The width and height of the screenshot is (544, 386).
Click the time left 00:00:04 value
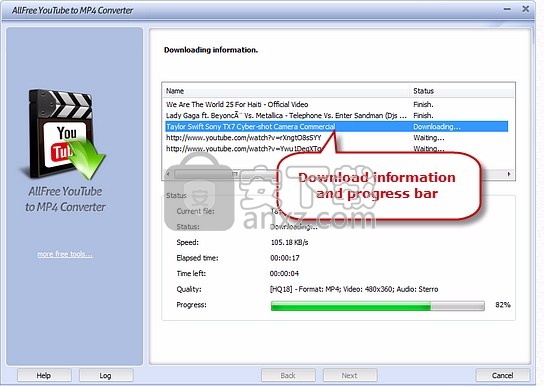tap(284, 273)
